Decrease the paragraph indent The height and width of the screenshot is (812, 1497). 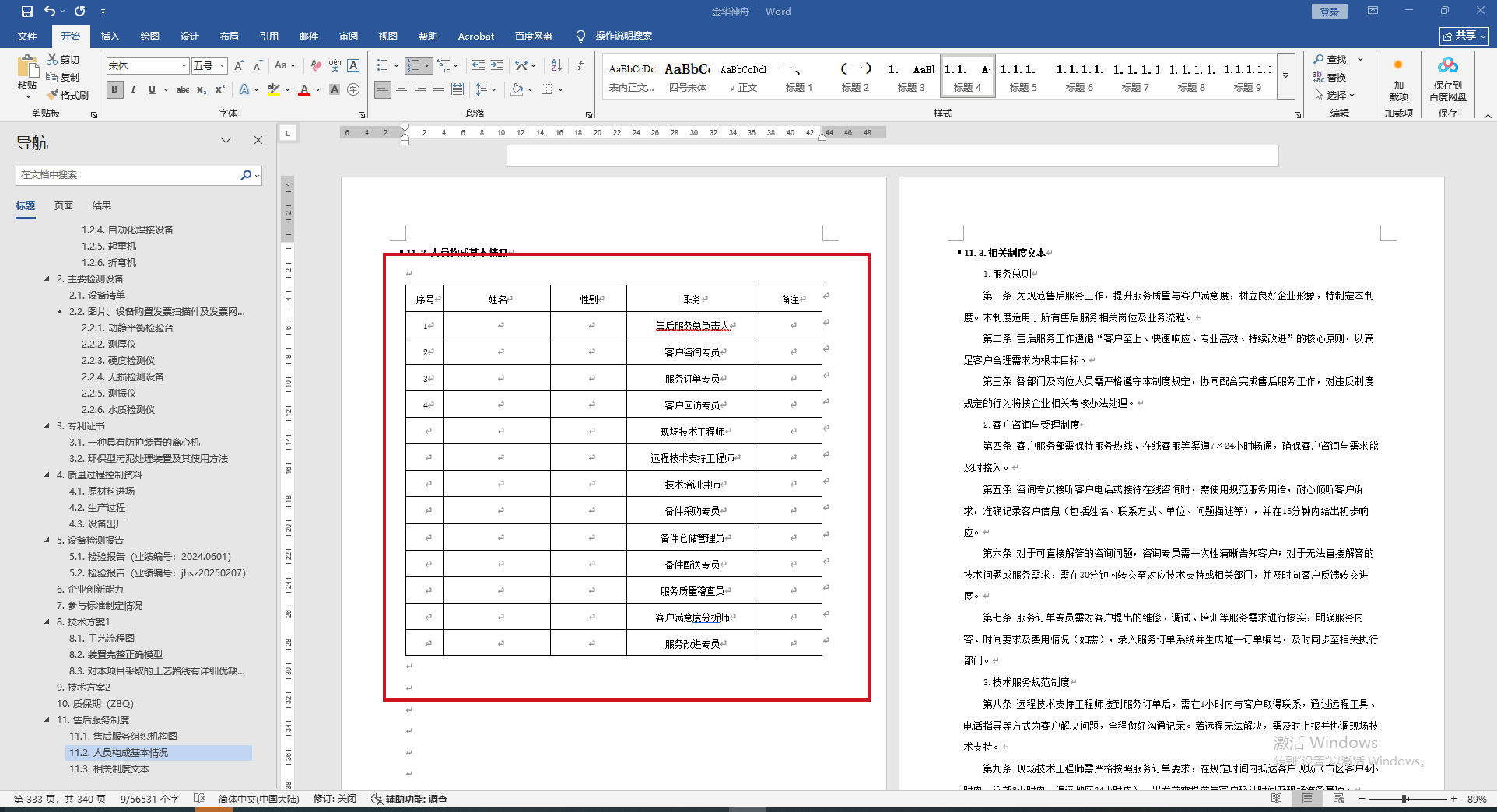point(479,65)
